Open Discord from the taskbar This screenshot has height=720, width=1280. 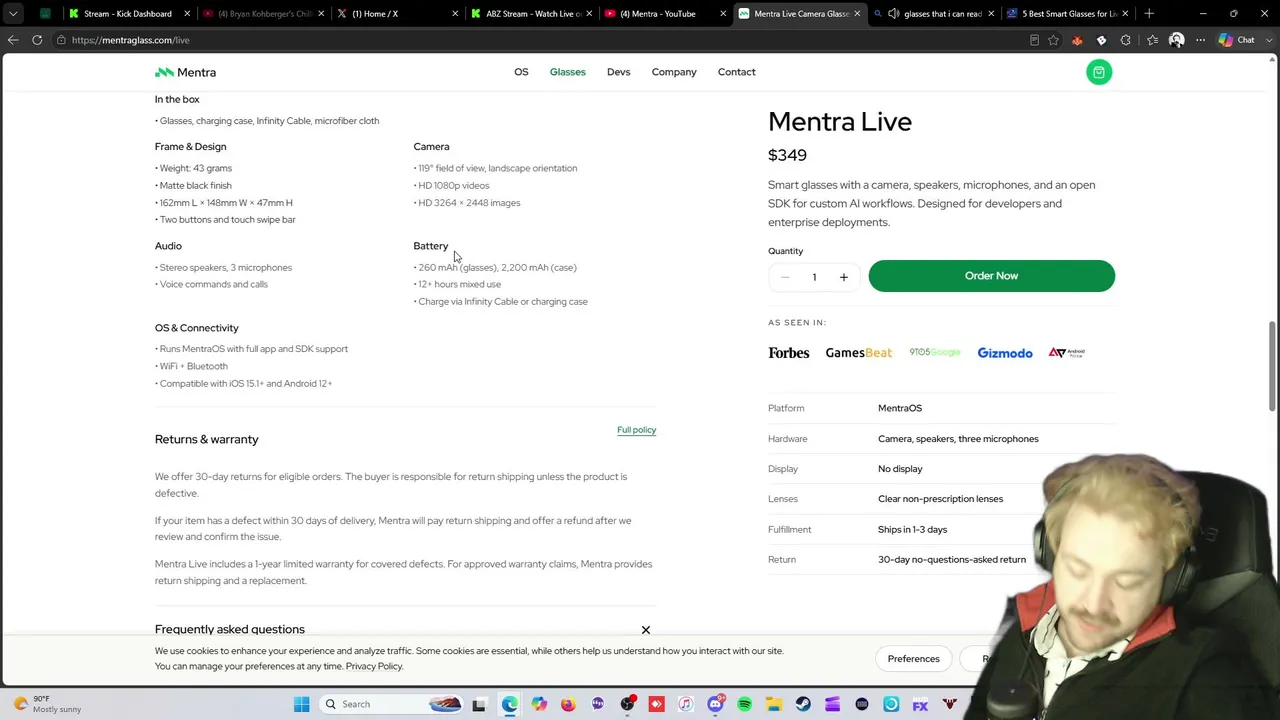coord(715,704)
